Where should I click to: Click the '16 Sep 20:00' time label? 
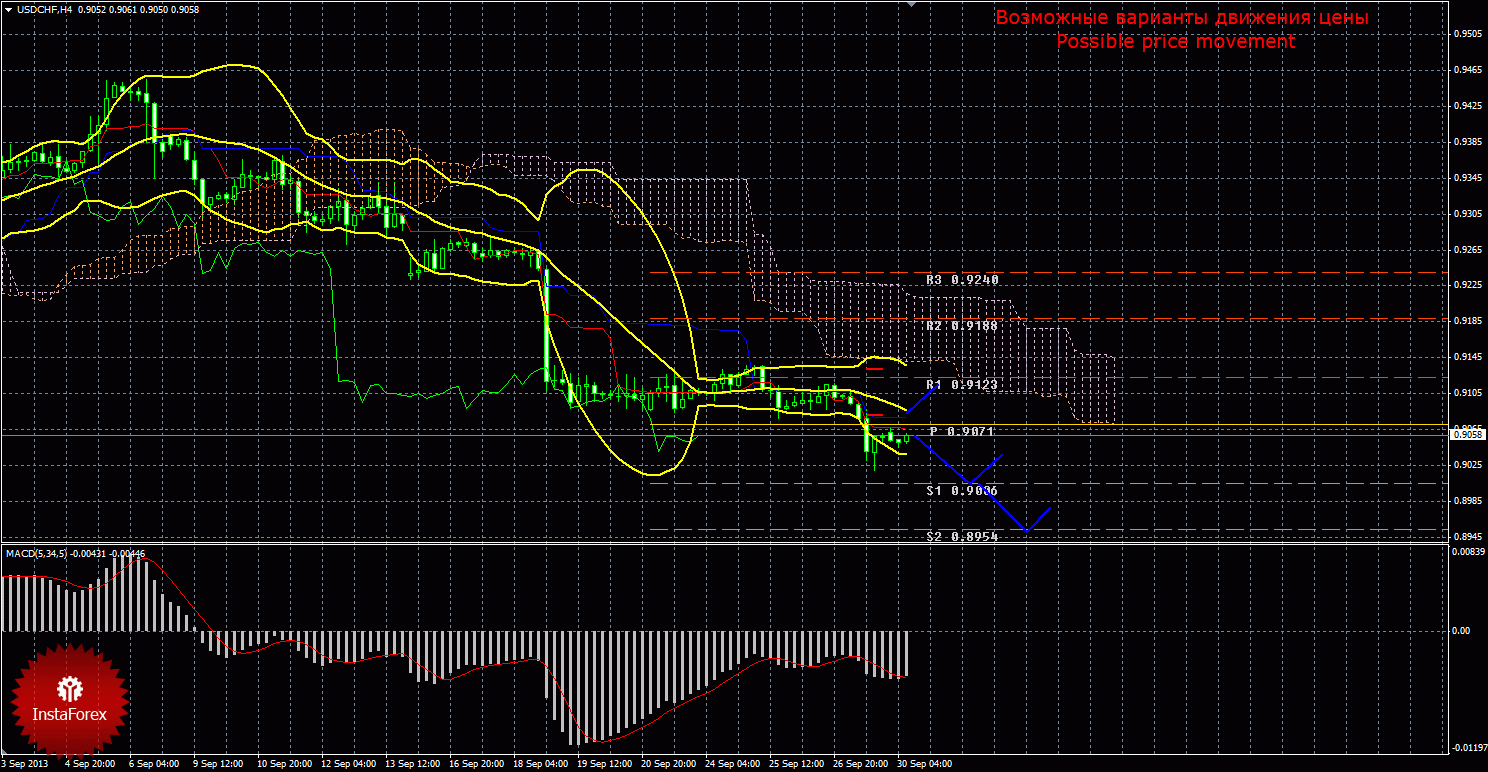pyautogui.click(x=476, y=764)
